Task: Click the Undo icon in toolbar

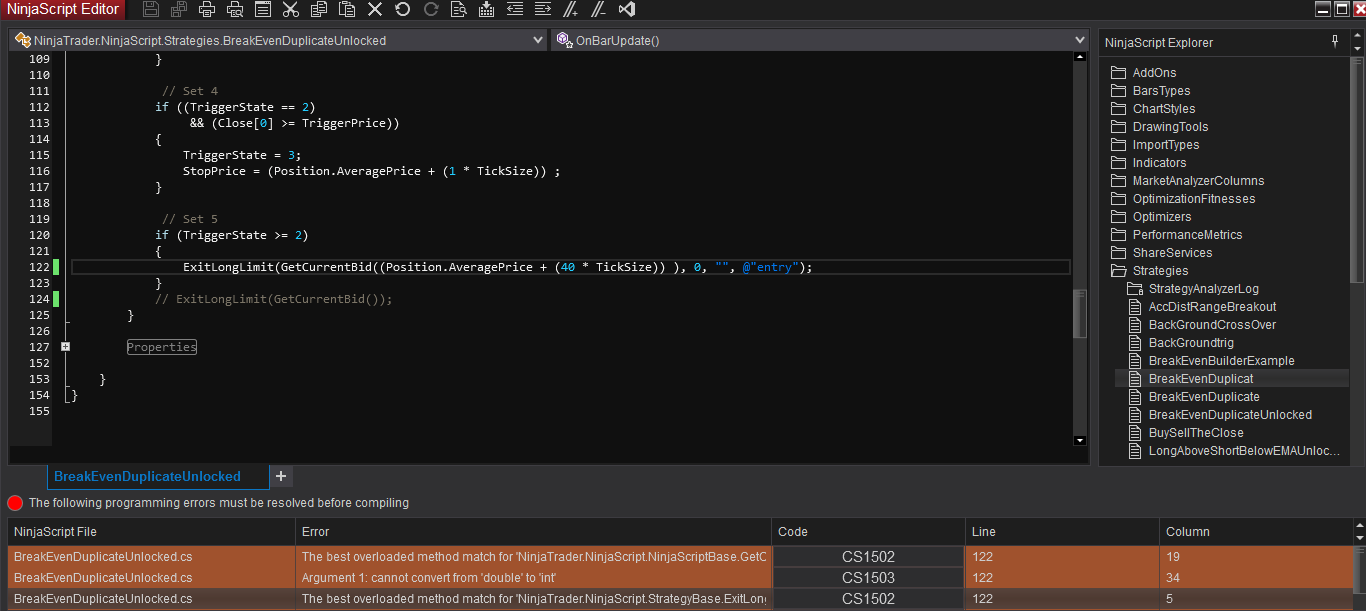Action: coord(402,10)
